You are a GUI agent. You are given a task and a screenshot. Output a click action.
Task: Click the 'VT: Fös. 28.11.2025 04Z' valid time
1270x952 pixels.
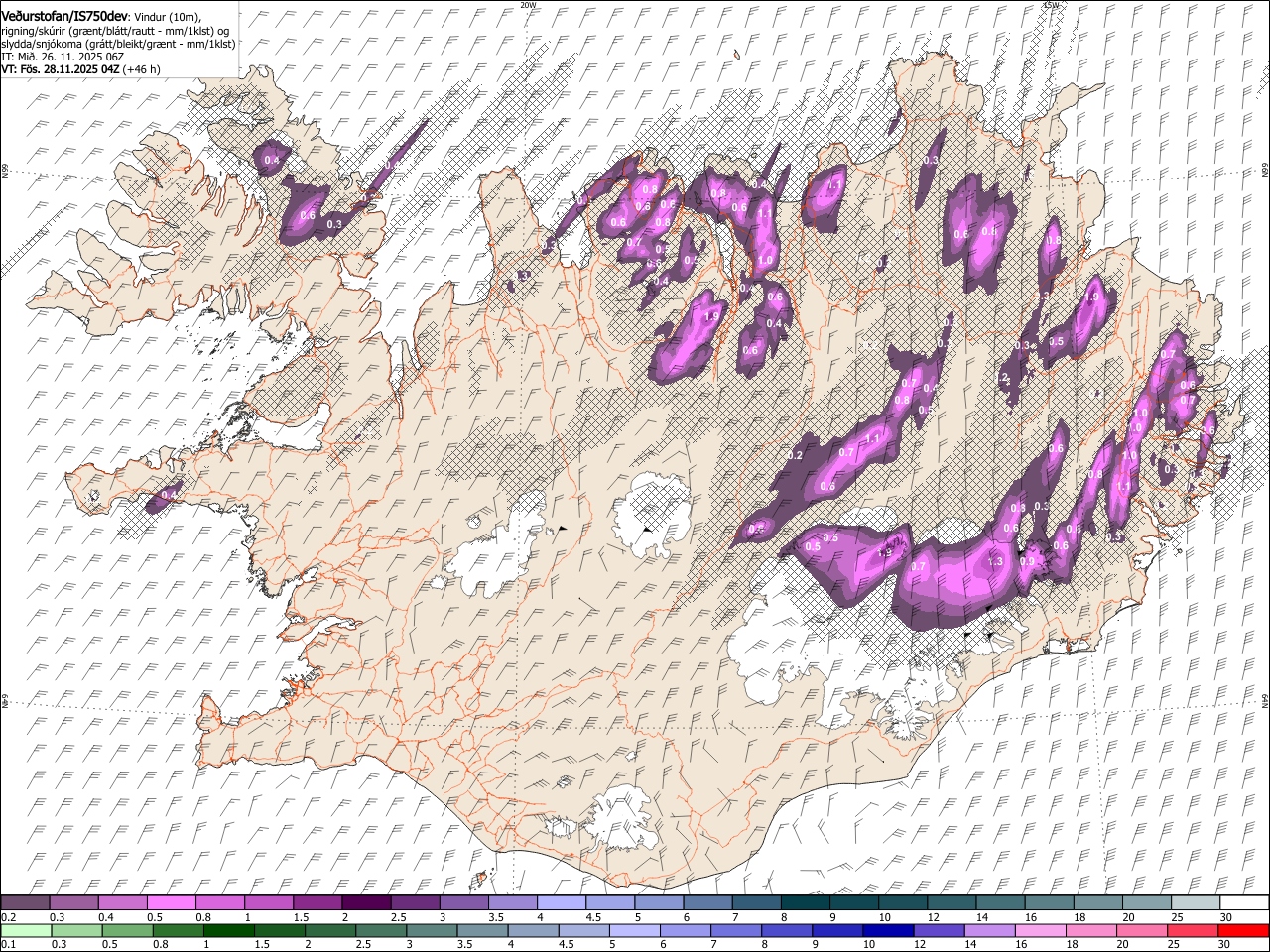pos(61,69)
